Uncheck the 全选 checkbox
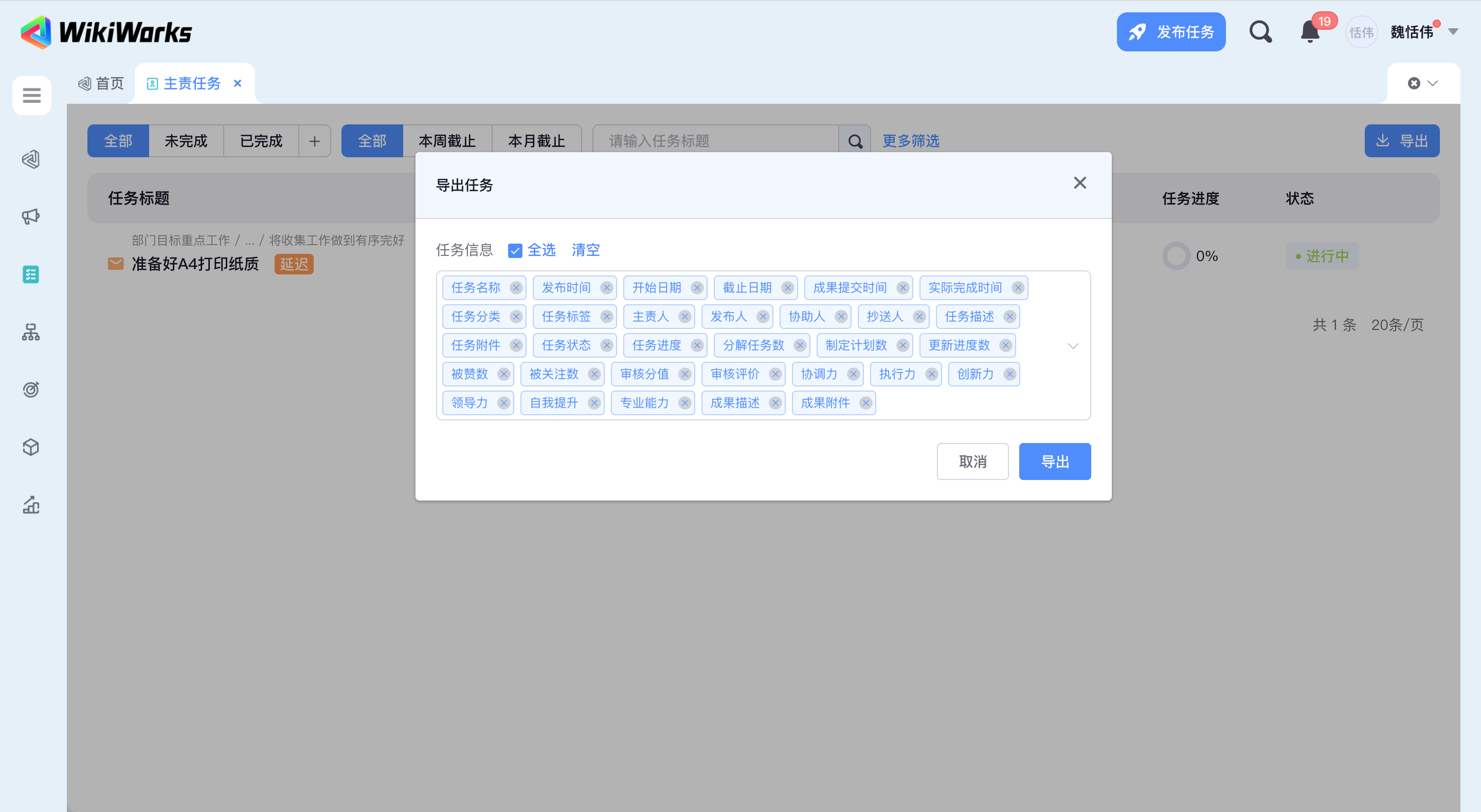The width and height of the screenshot is (1481, 812). point(515,251)
